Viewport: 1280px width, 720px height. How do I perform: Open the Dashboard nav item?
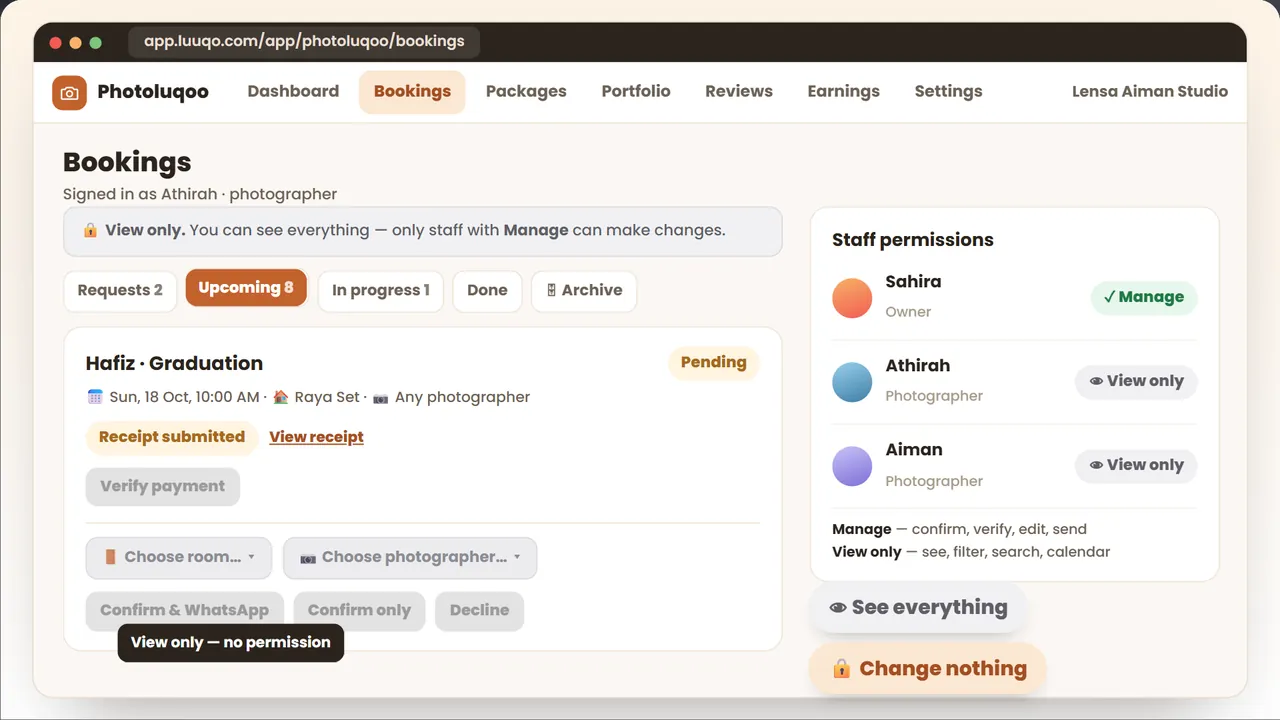pyautogui.click(x=293, y=91)
